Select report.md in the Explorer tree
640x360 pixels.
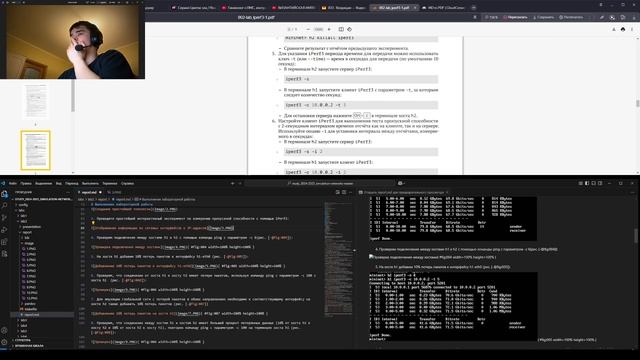pos(31,315)
